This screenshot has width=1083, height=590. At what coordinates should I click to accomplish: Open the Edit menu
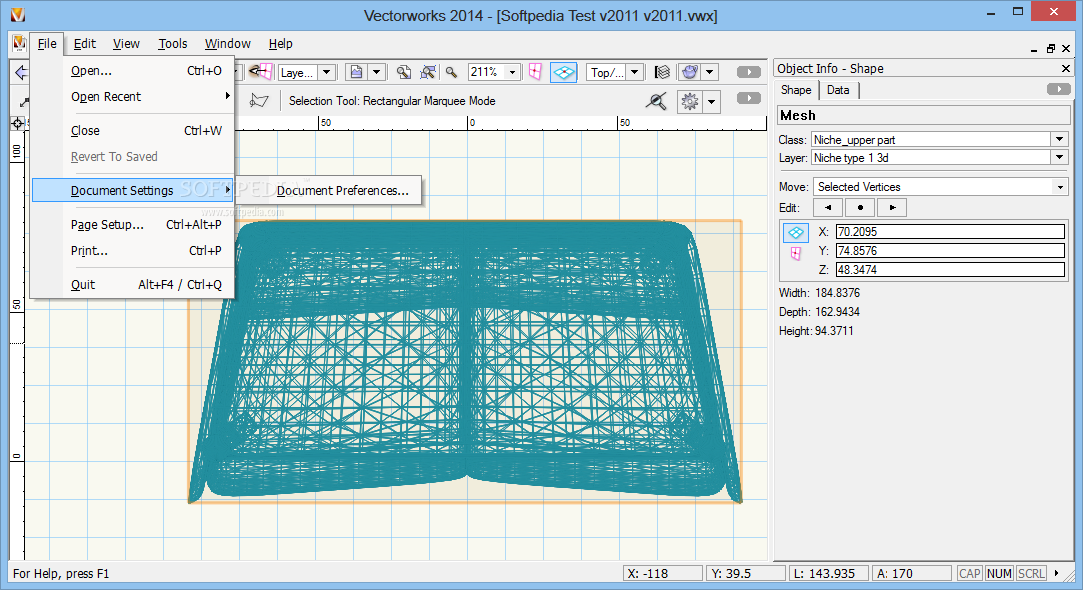(x=85, y=44)
